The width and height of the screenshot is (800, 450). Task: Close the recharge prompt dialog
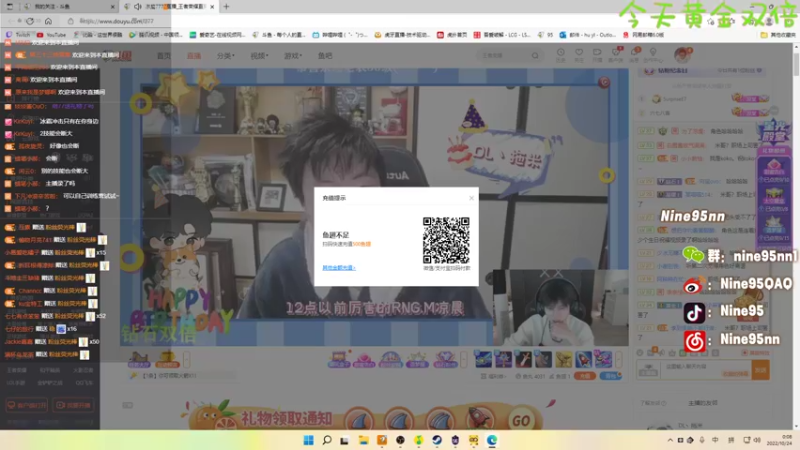click(471, 198)
